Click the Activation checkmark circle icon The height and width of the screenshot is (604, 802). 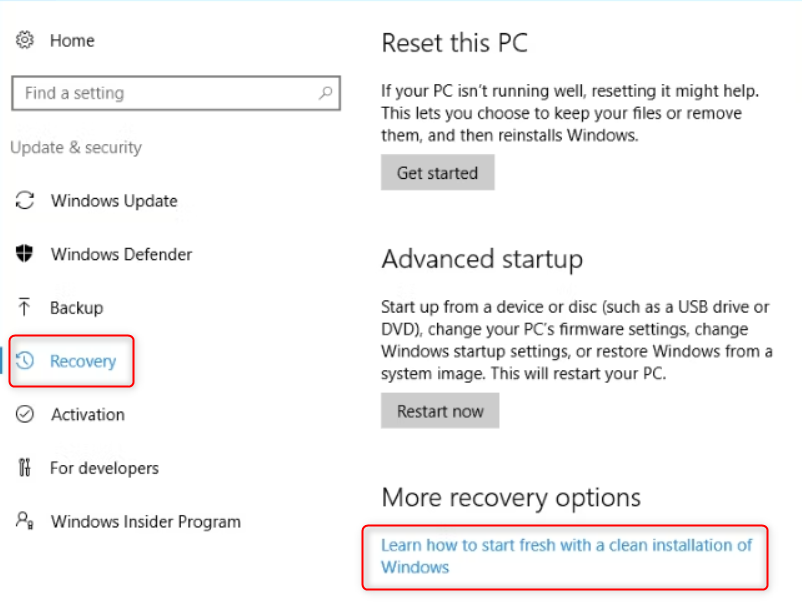(25, 414)
